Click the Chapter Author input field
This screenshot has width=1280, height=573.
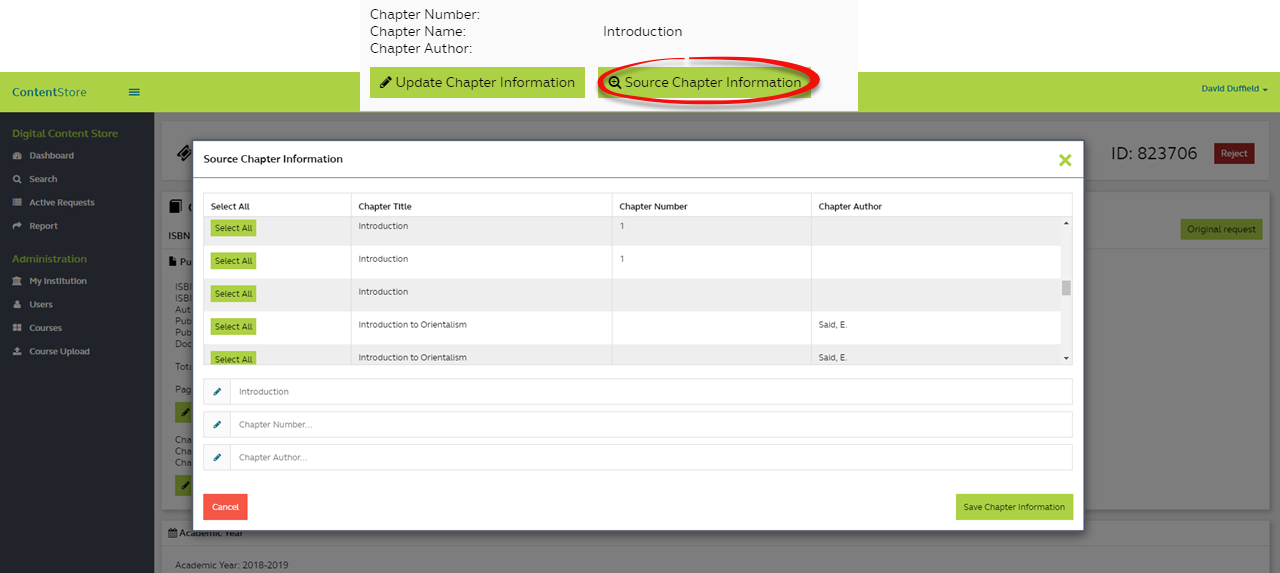tap(650, 458)
